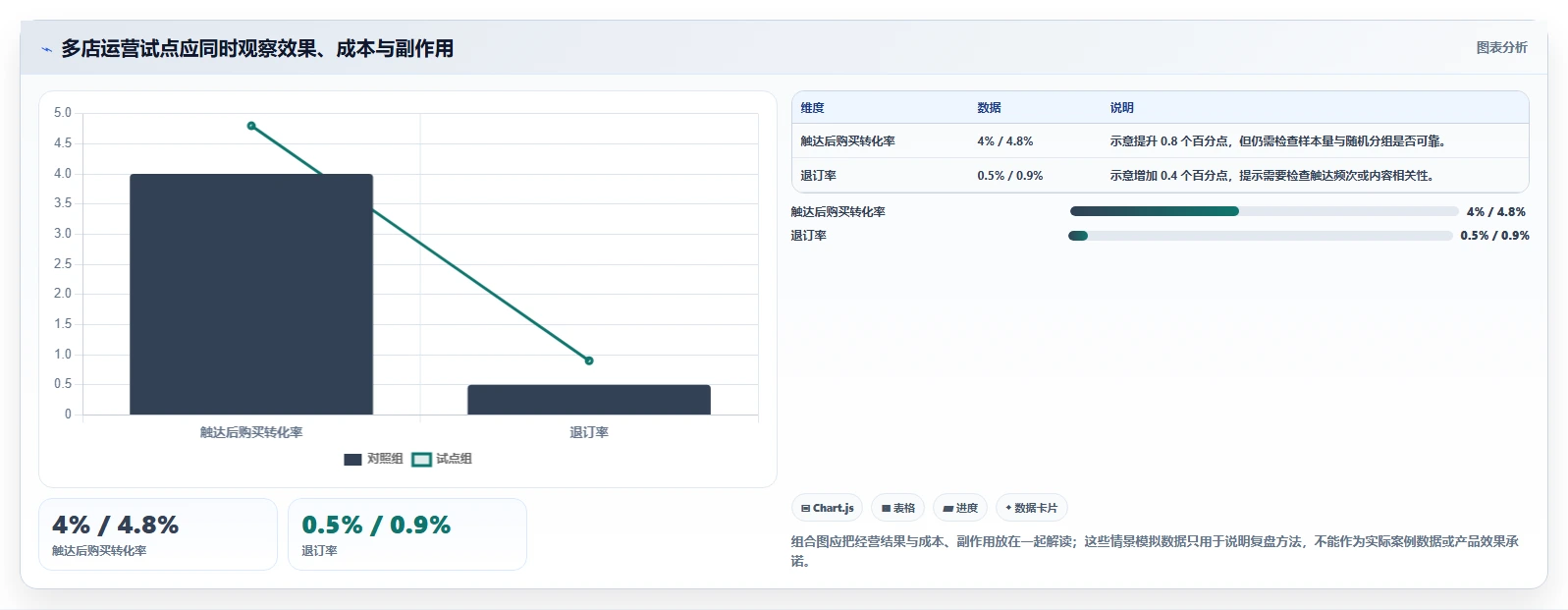Viewport: 1568px width, 610px height.
Task: Click the 说明 column header
Action: coord(1122,108)
